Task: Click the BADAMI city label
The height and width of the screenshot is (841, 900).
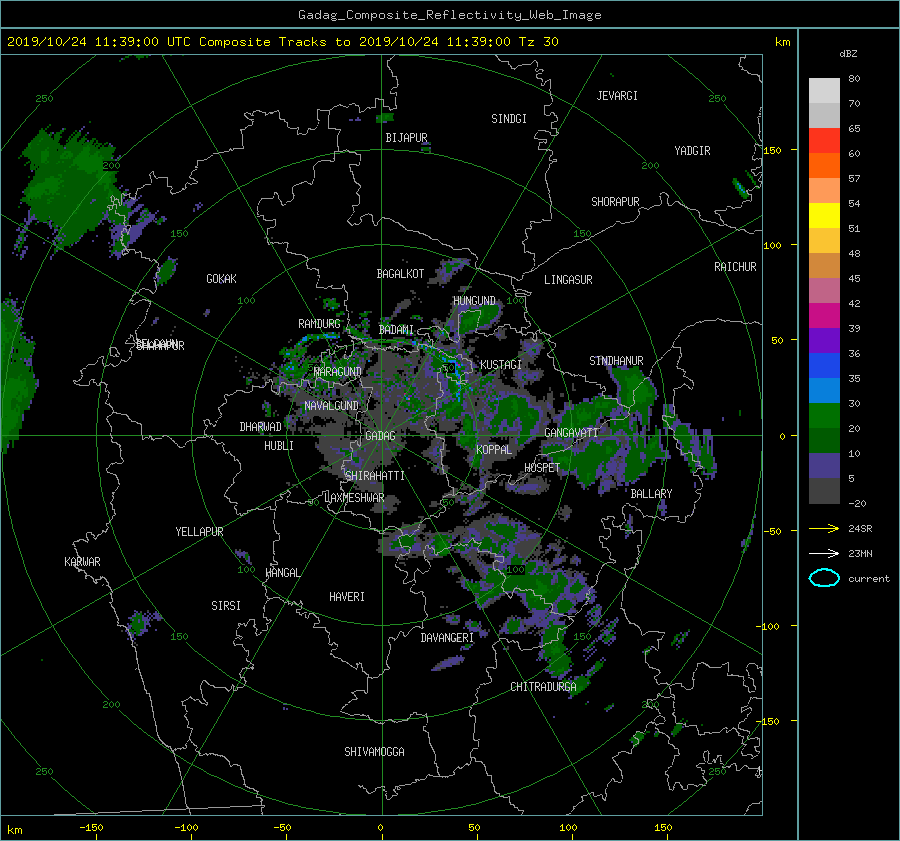Action: tap(396, 330)
